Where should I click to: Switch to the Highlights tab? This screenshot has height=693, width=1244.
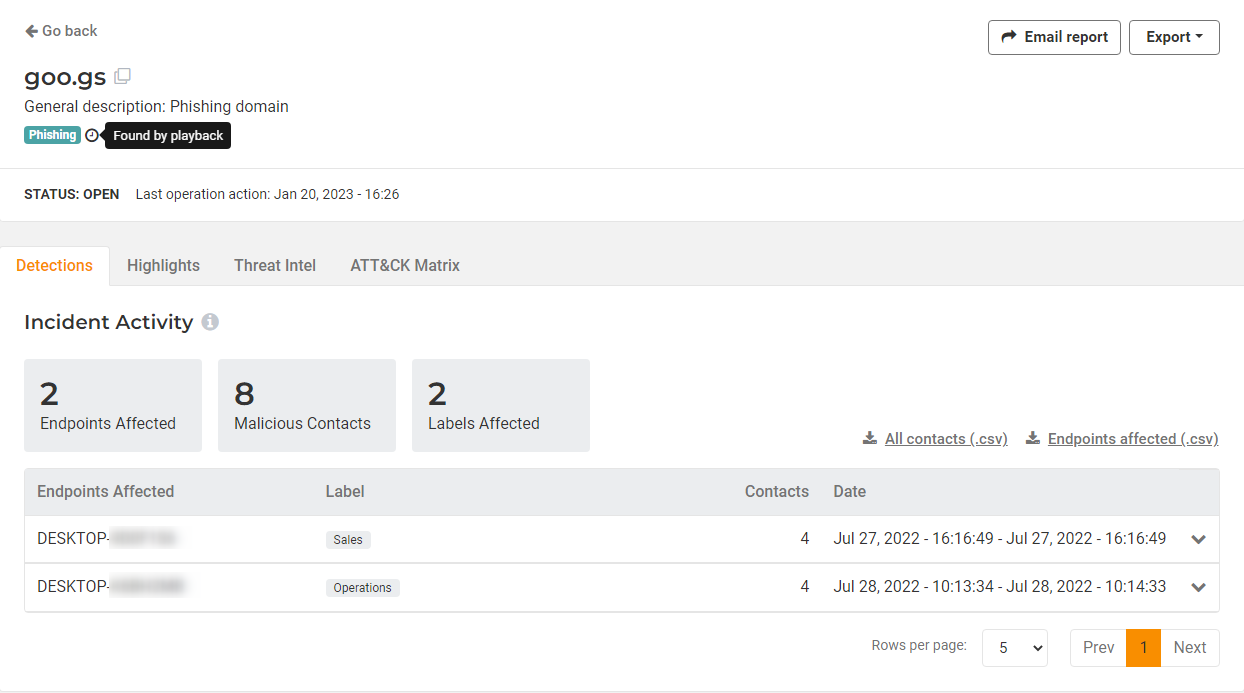point(163,265)
